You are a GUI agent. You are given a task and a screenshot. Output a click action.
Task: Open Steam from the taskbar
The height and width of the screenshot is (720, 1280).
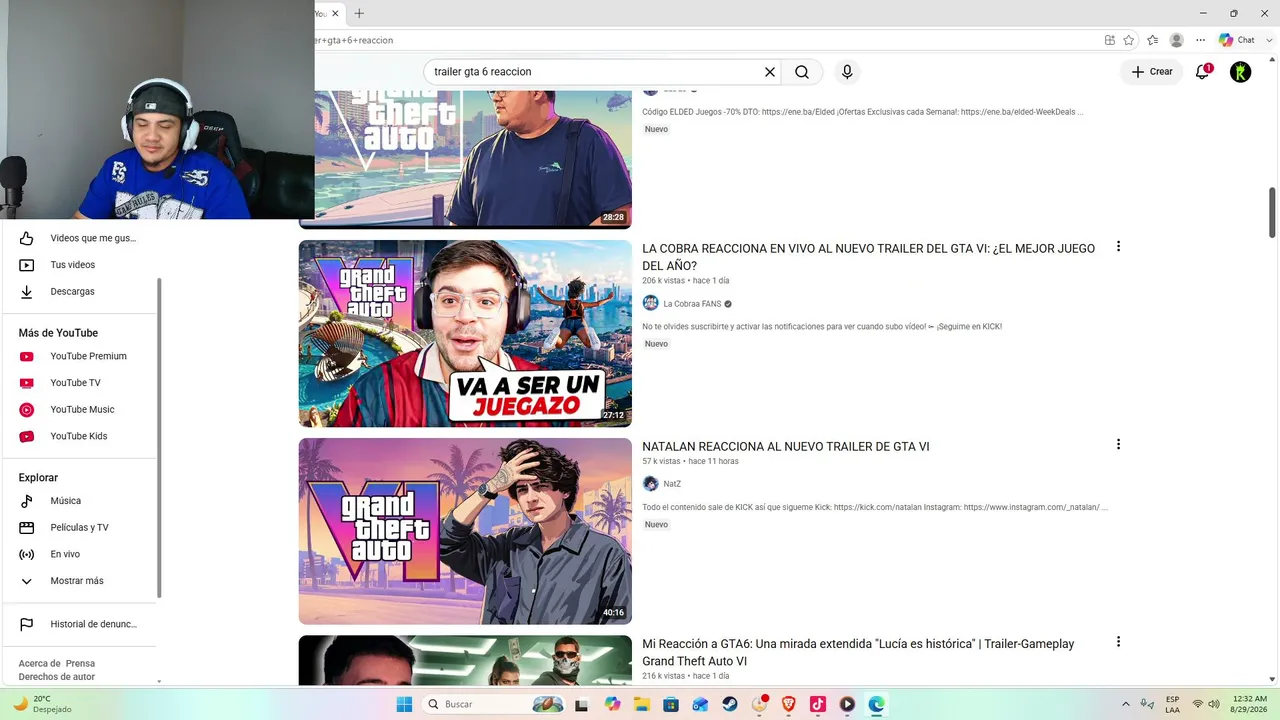tap(730, 704)
